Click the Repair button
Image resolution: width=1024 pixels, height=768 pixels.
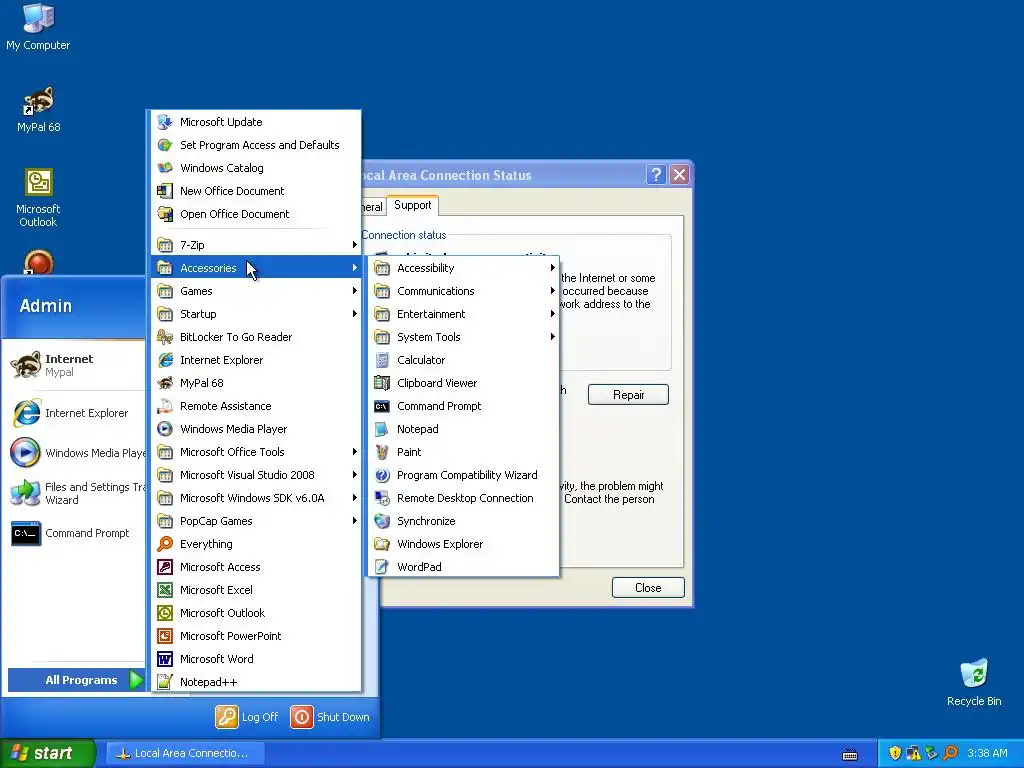click(x=628, y=394)
